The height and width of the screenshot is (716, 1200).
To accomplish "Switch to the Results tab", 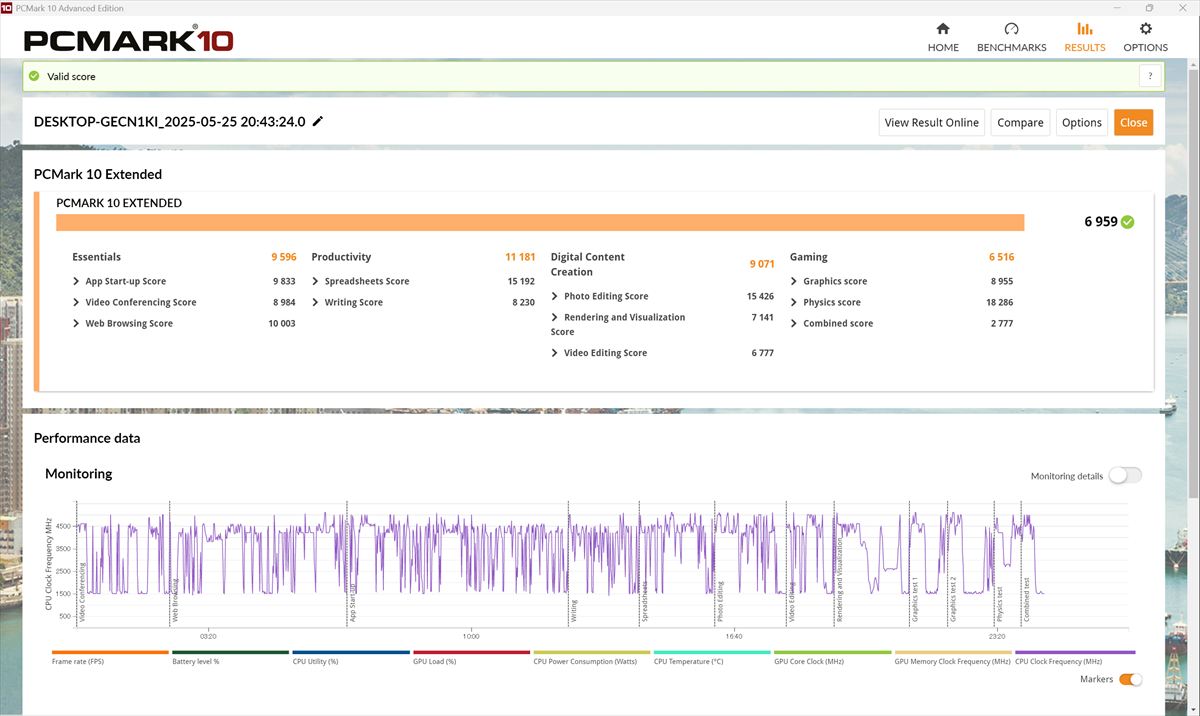I will [x=1085, y=38].
